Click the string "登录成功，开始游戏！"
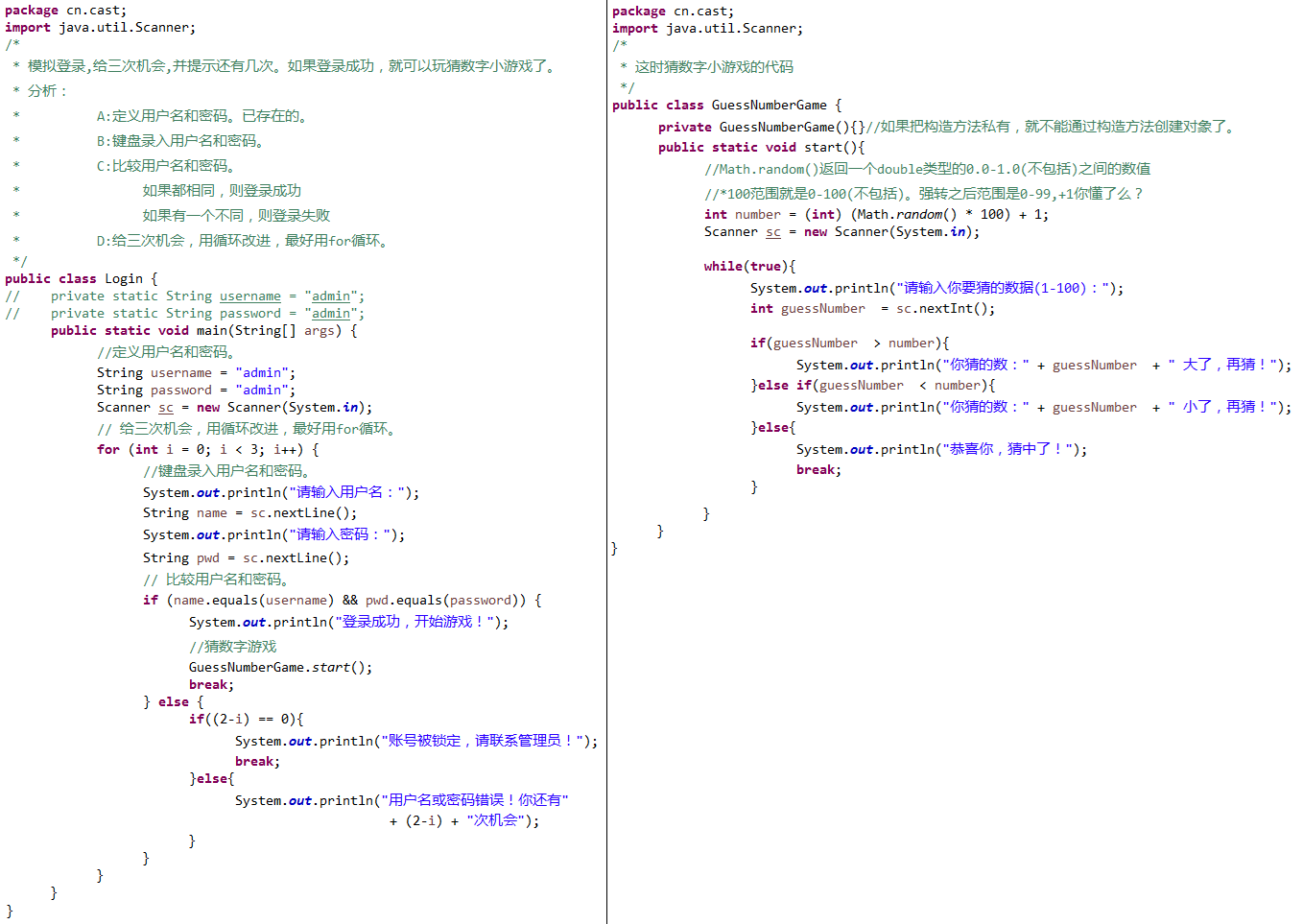 coord(418,623)
